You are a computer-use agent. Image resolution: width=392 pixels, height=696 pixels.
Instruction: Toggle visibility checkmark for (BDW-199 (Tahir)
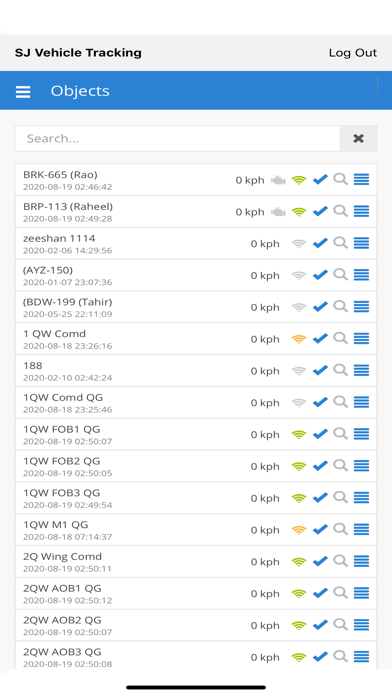click(320, 307)
